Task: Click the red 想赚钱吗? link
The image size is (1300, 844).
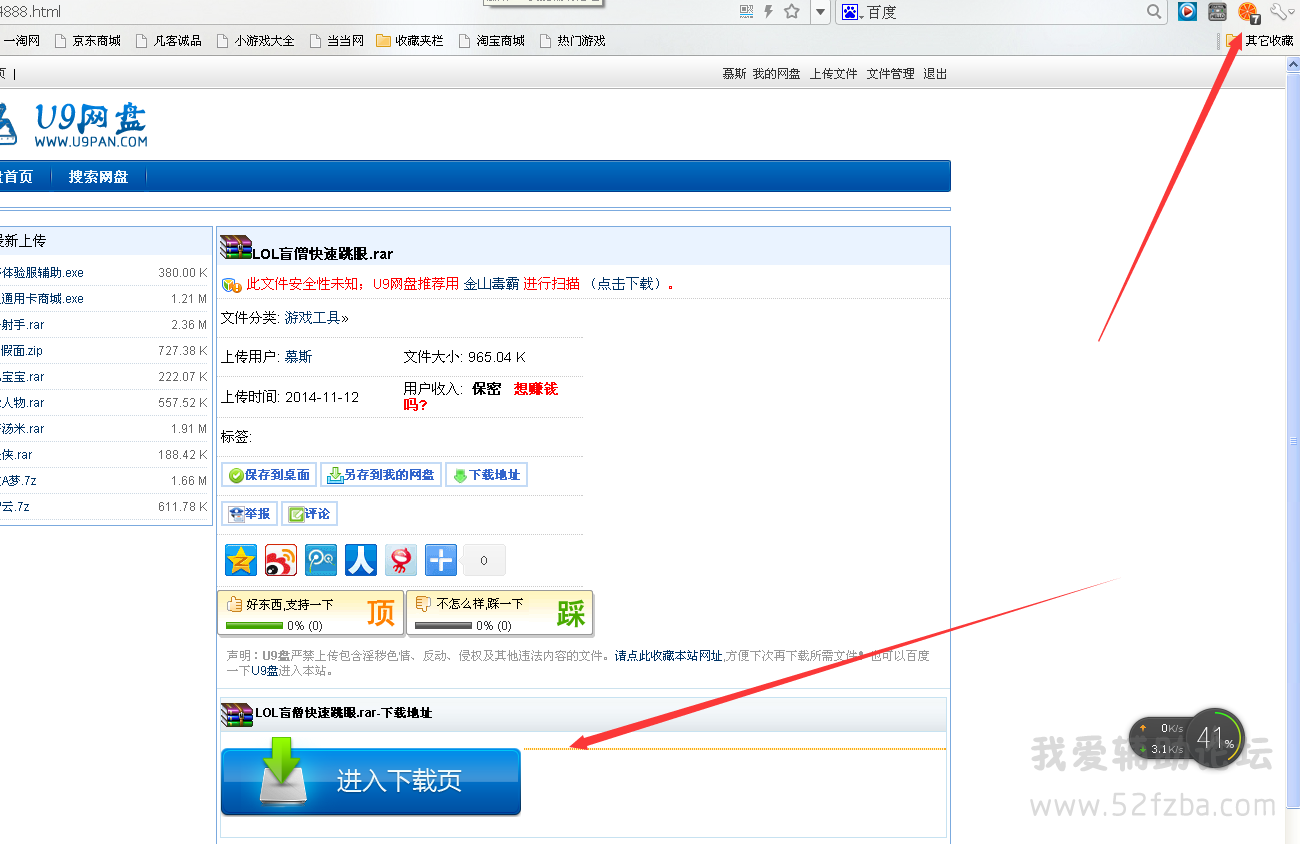Action: [481, 396]
